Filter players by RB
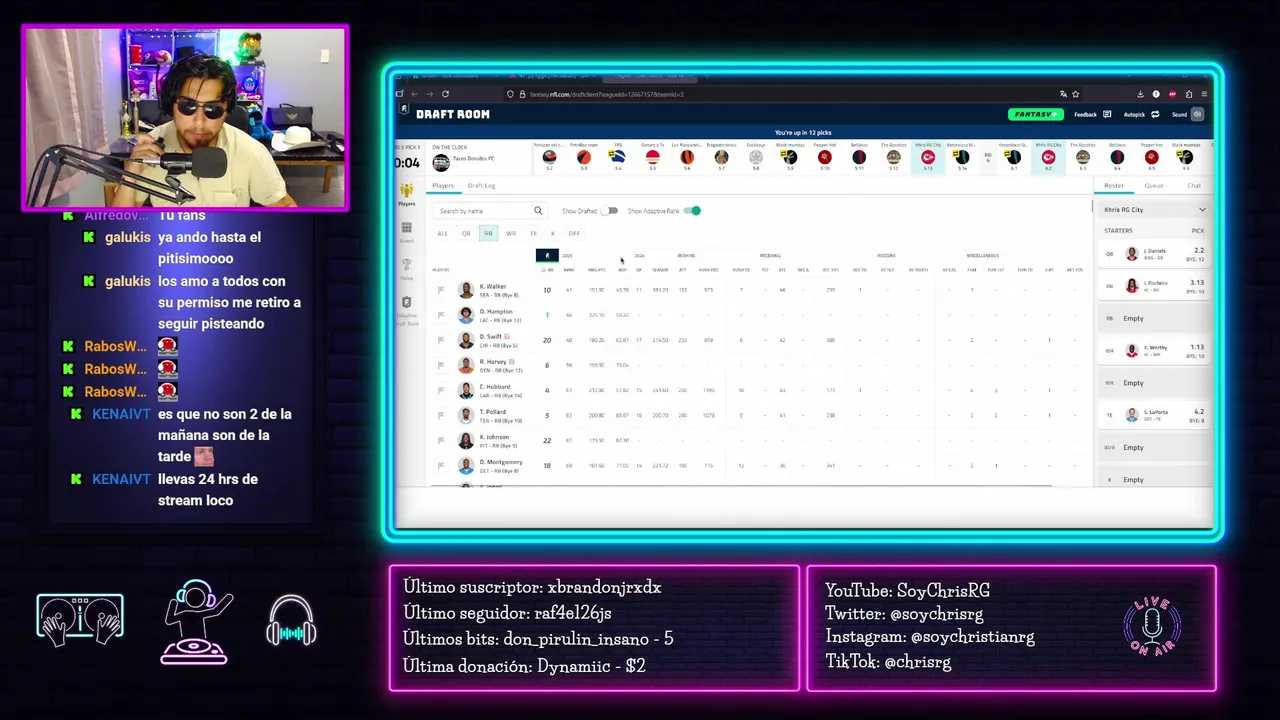The image size is (1280, 720). [x=488, y=233]
